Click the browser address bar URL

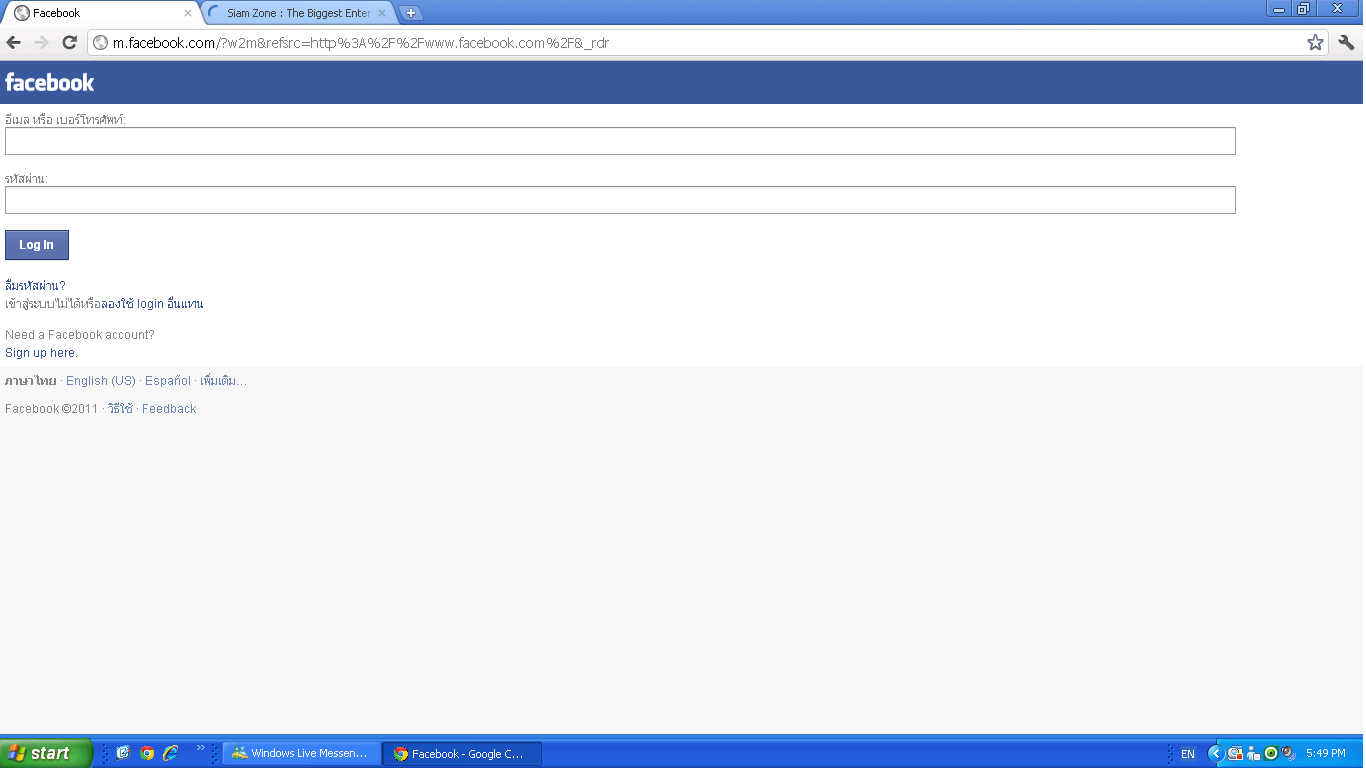pyautogui.click(x=361, y=43)
